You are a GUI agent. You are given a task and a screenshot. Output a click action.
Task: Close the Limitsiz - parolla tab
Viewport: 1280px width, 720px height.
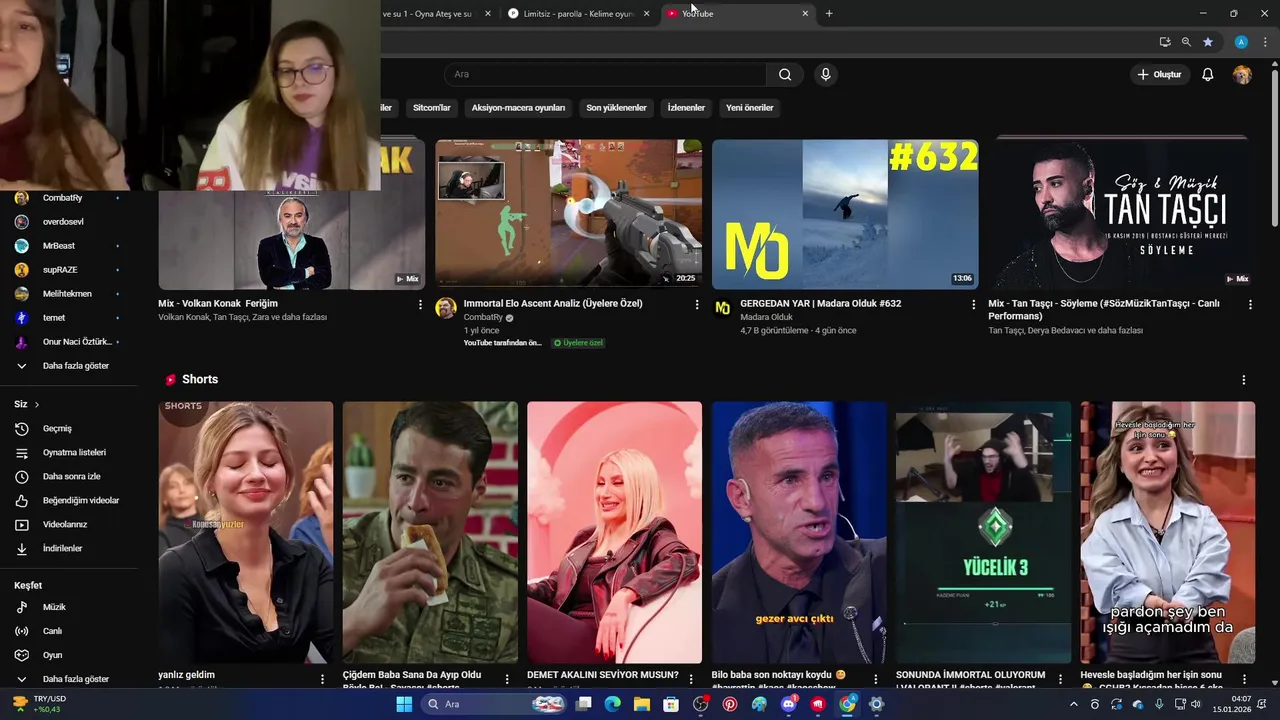[x=646, y=14]
